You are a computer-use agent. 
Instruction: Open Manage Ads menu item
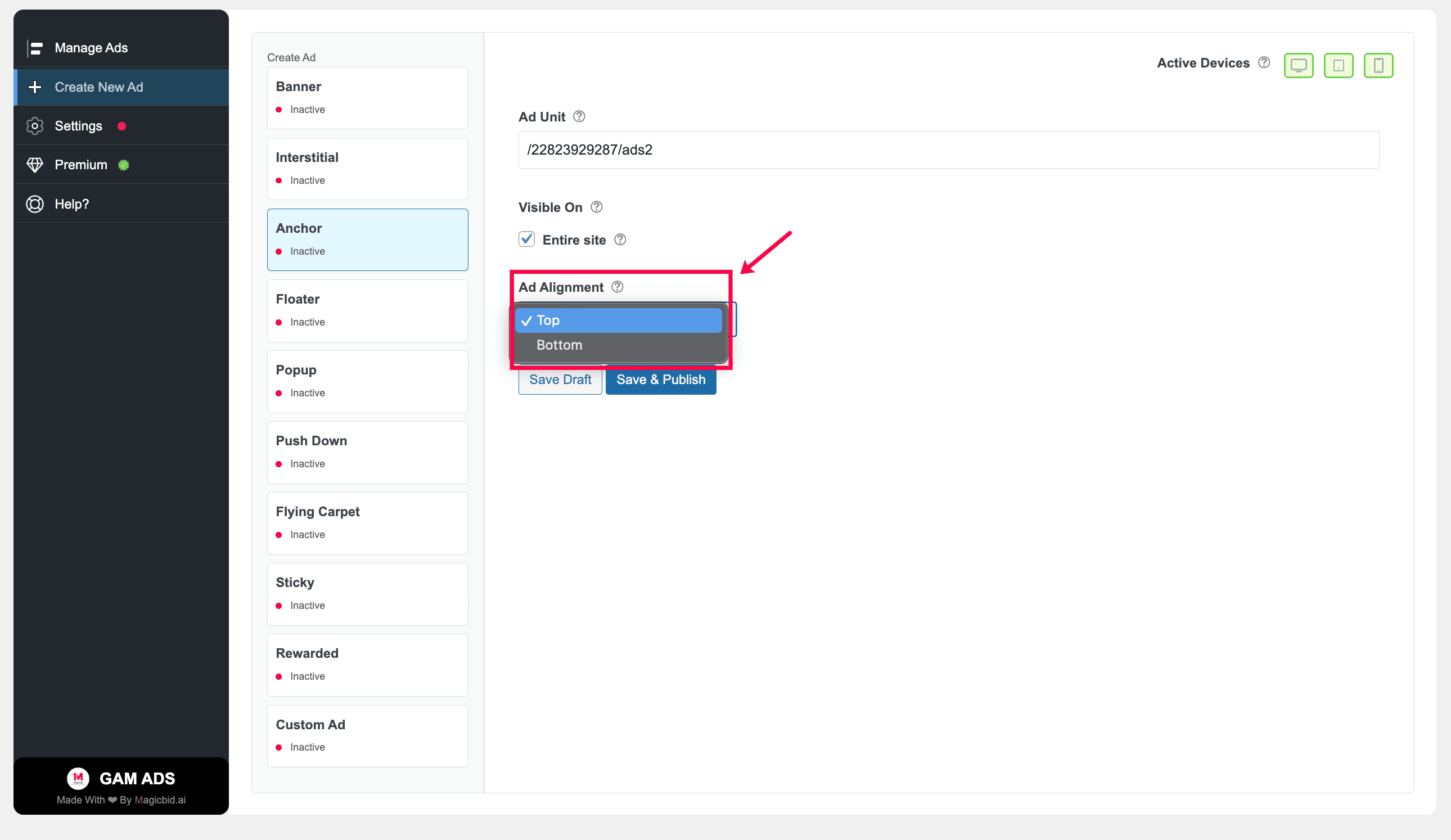[121, 48]
